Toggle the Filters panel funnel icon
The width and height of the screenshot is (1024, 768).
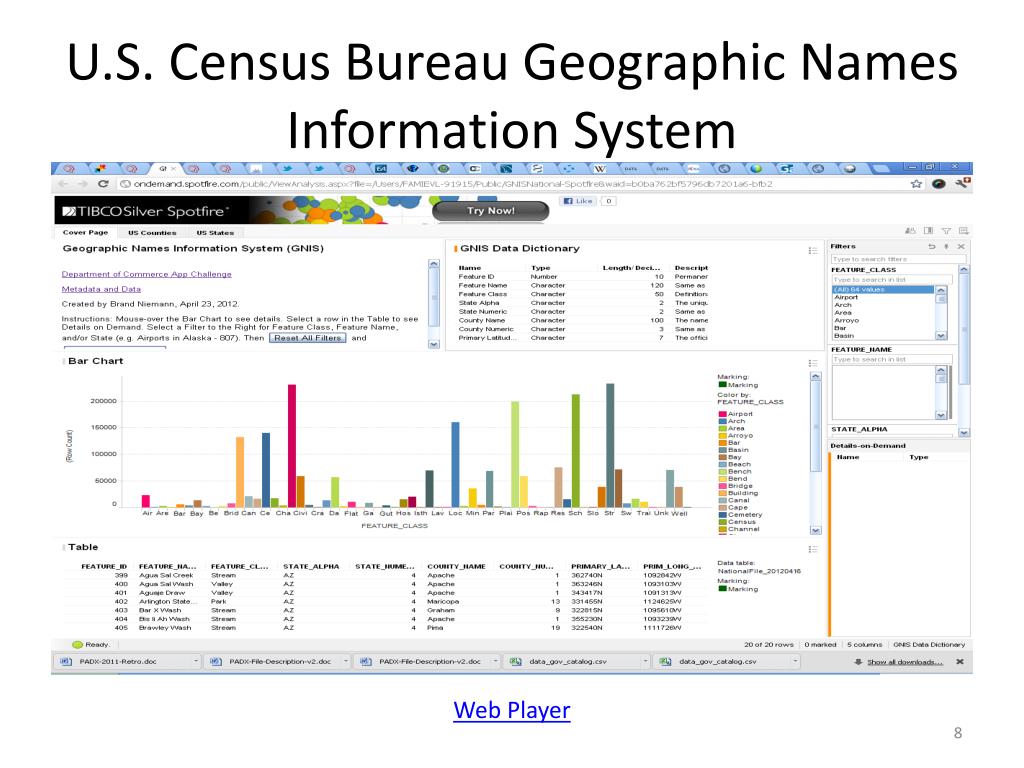(x=946, y=231)
